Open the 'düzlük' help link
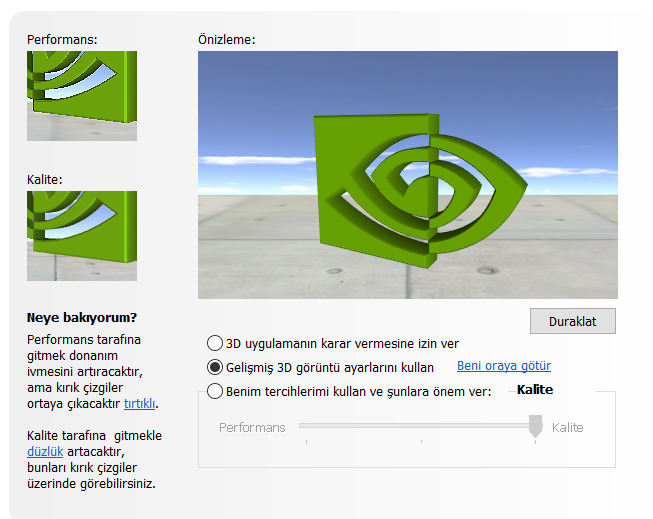This screenshot has height=519, width=653. click(x=45, y=452)
